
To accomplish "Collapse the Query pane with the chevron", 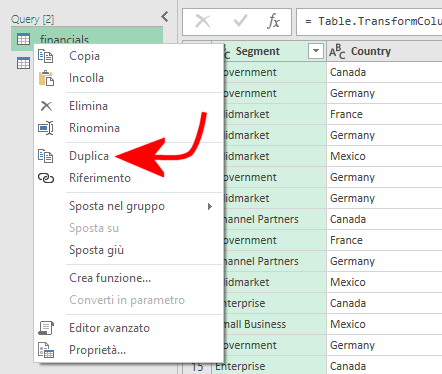I will click(165, 16).
